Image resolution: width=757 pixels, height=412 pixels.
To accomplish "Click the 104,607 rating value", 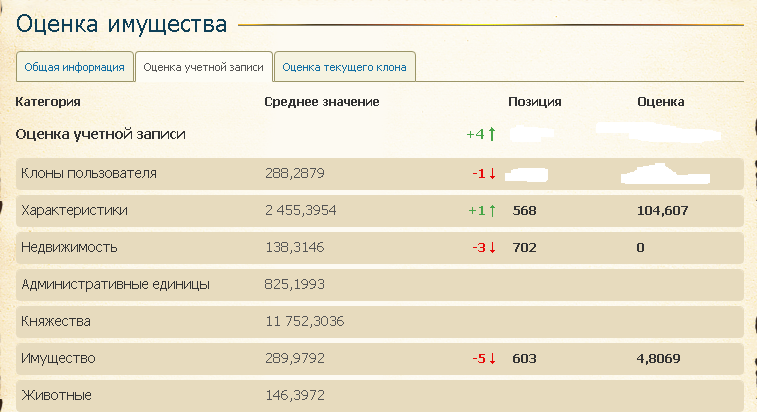I will pos(662,211).
